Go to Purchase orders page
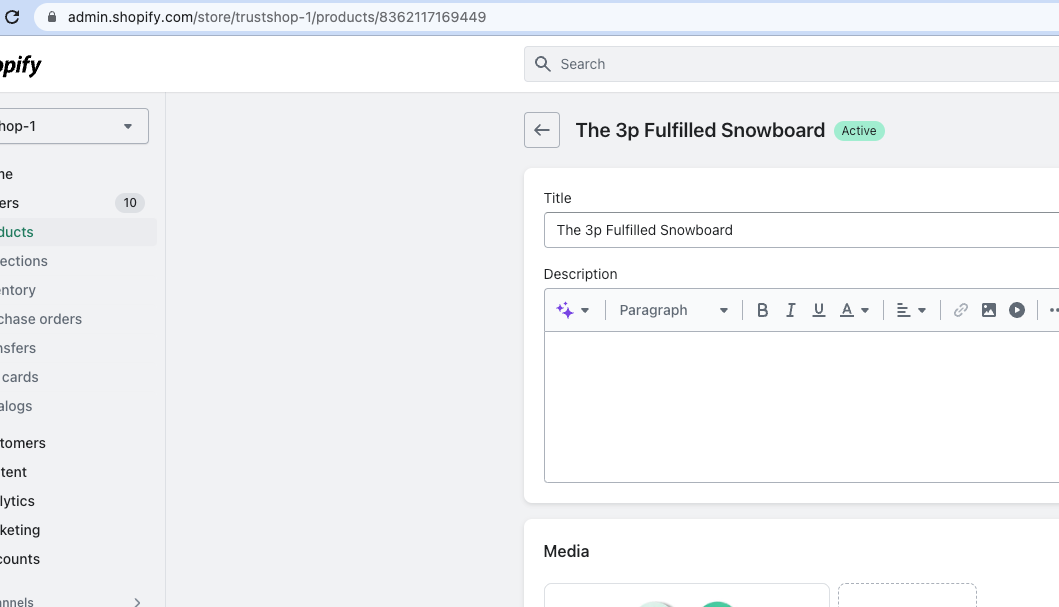This screenshot has height=607, width=1059. [x=40, y=319]
